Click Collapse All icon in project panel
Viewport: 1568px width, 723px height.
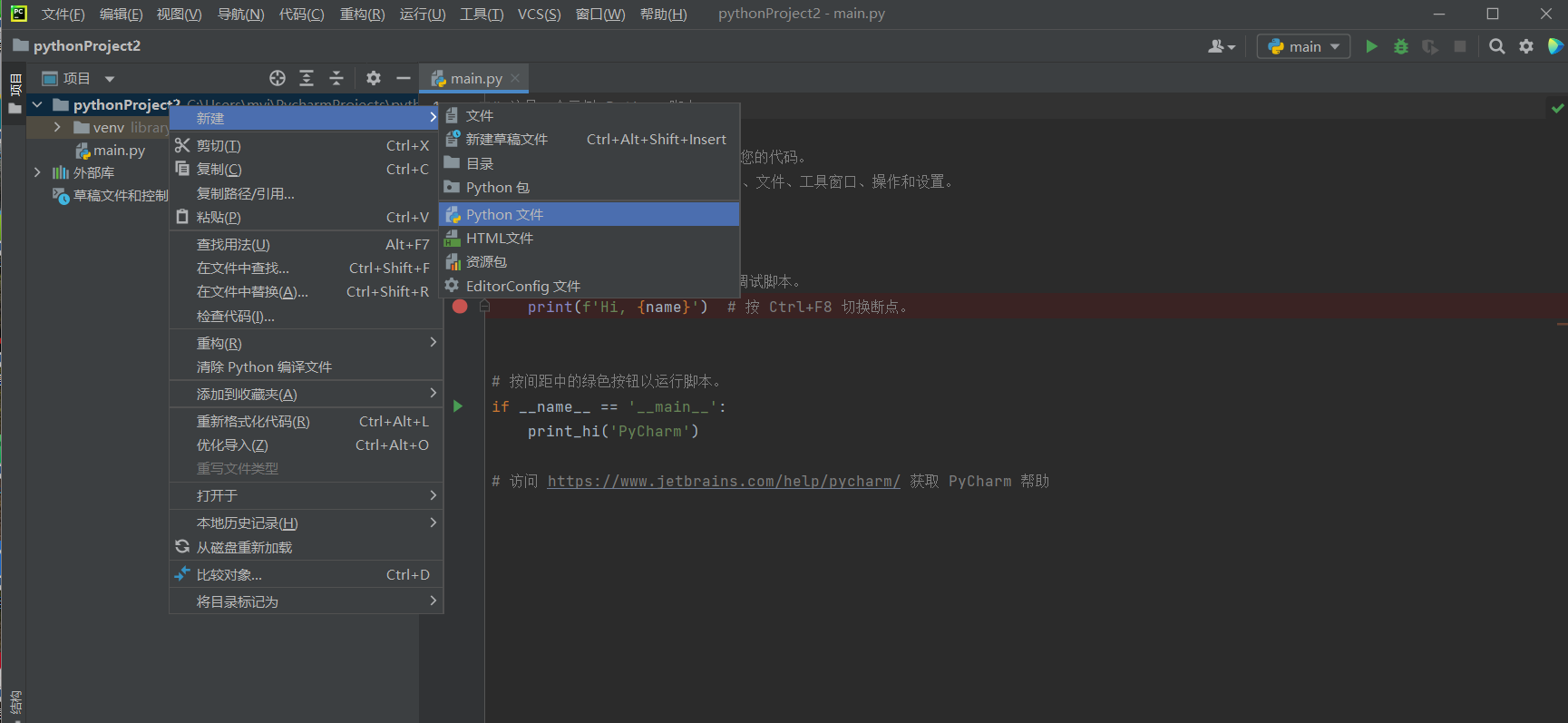336,78
